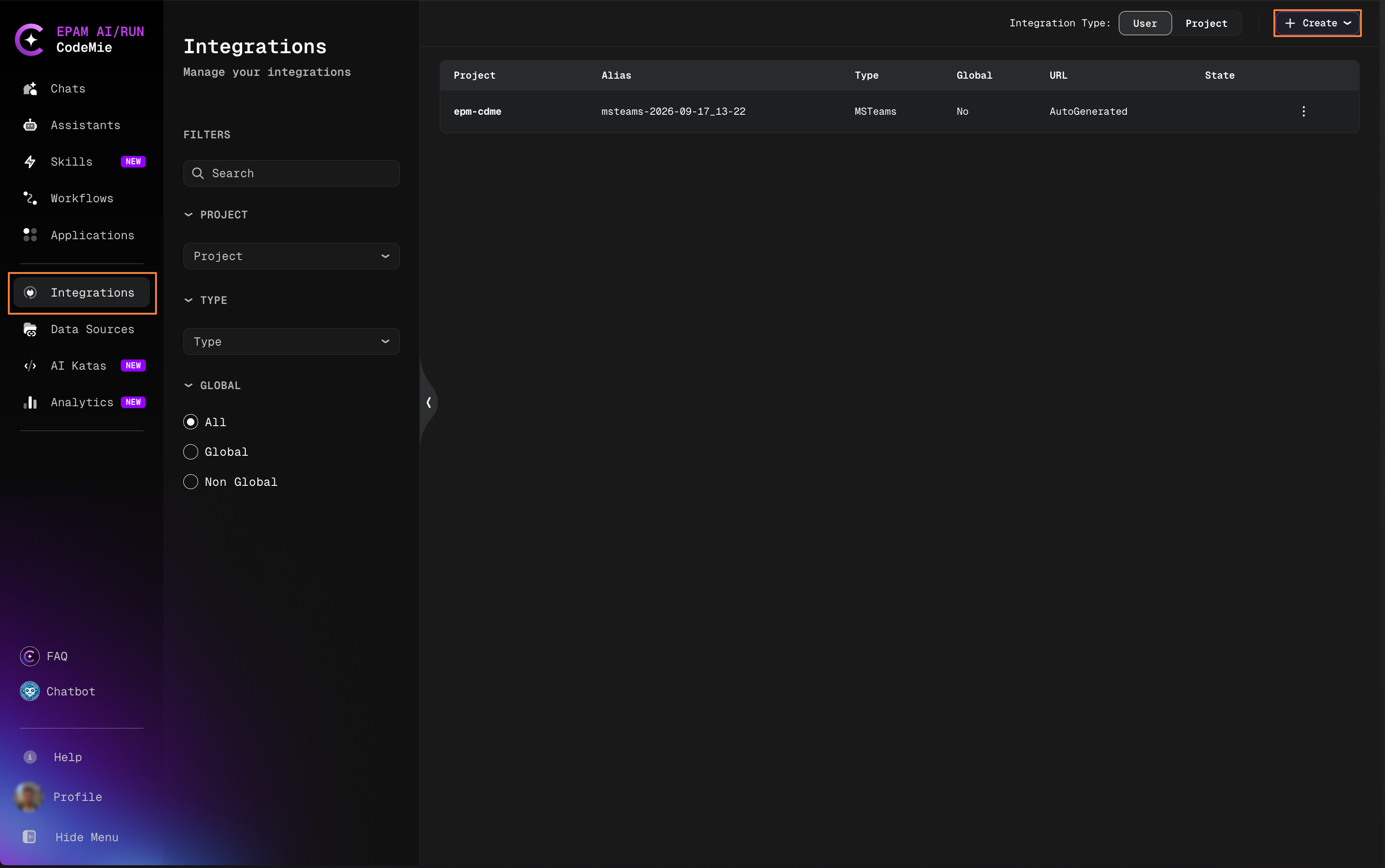This screenshot has width=1385, height=868.
Task: Click the Workflows icon in sidebar
Action: coord(30,198)
